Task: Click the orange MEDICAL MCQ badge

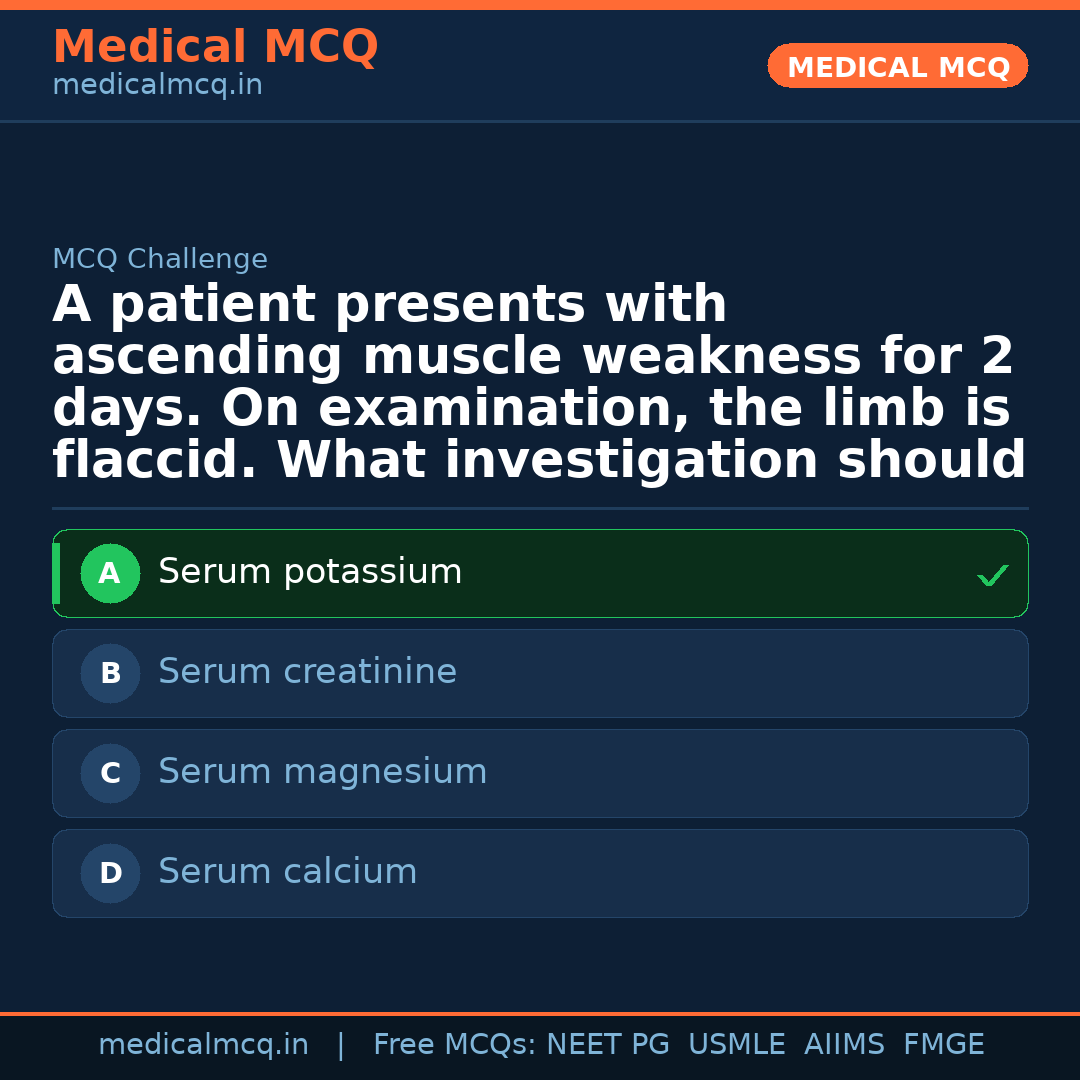Action: coord(898,67)
